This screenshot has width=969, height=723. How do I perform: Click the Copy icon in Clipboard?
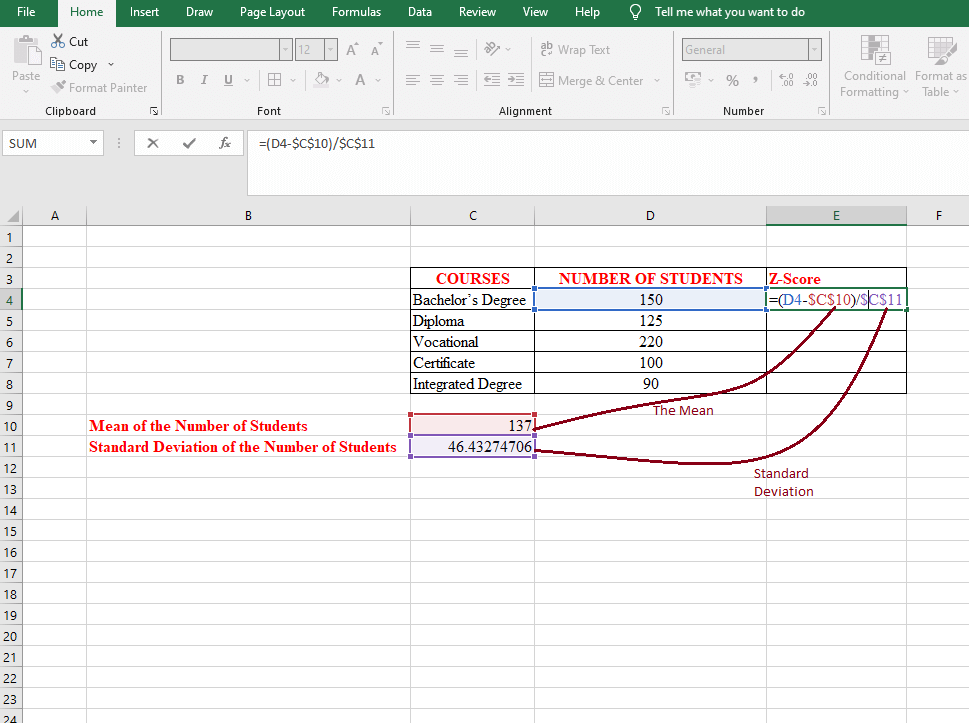(58, 64)
